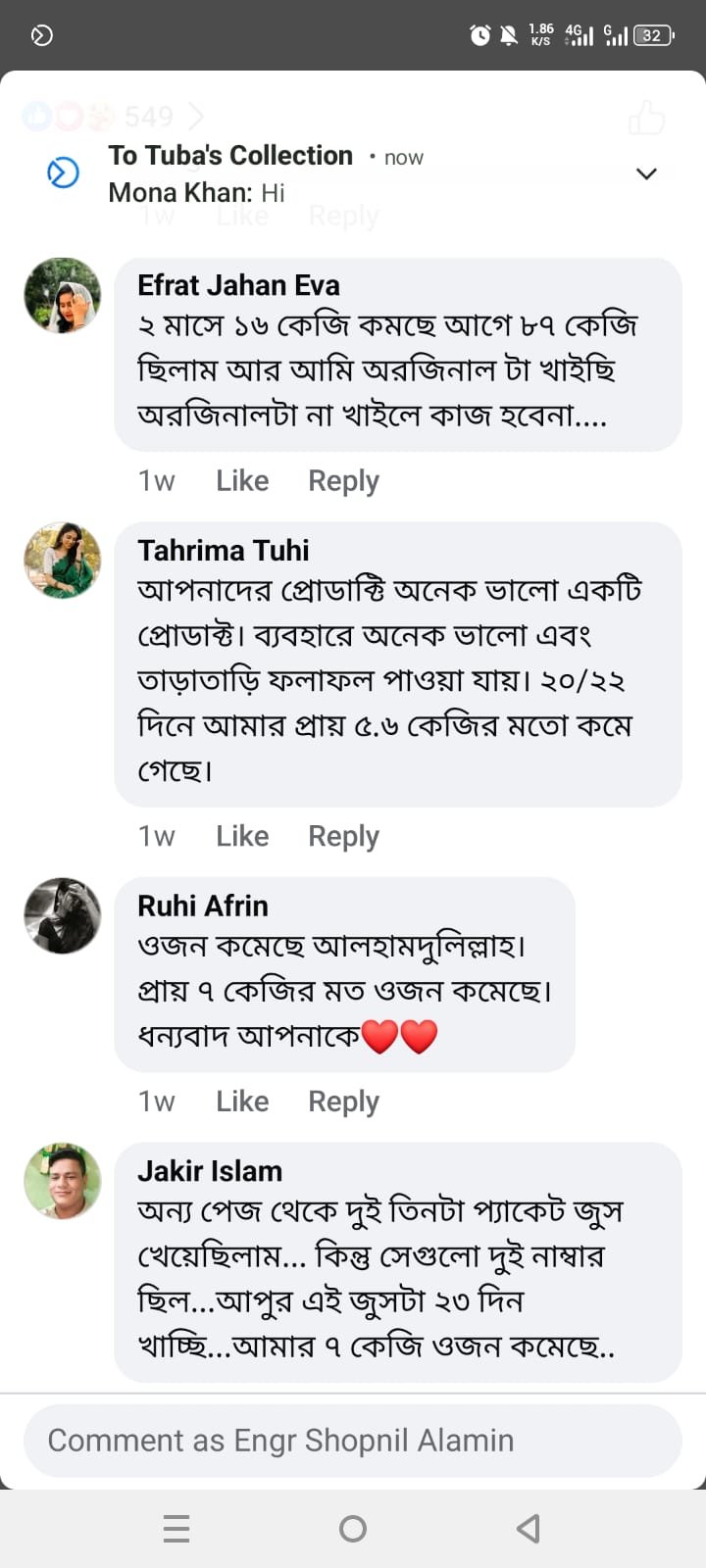Like Tahrima Tuhi's comment
This screenshot has height=1568, width=706.
(x=242, y=836)
